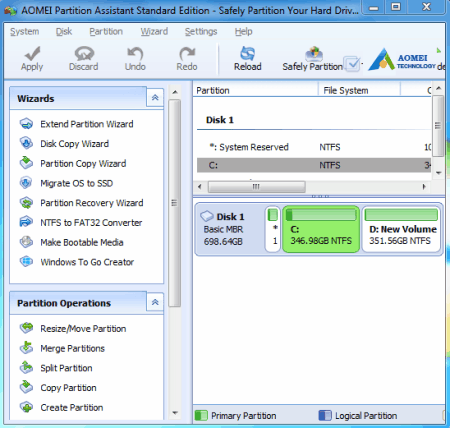The width and height of the screenshot is (450, 428).
Task: Click the Safely Partition toolbar icon
Action: point(314,54)
